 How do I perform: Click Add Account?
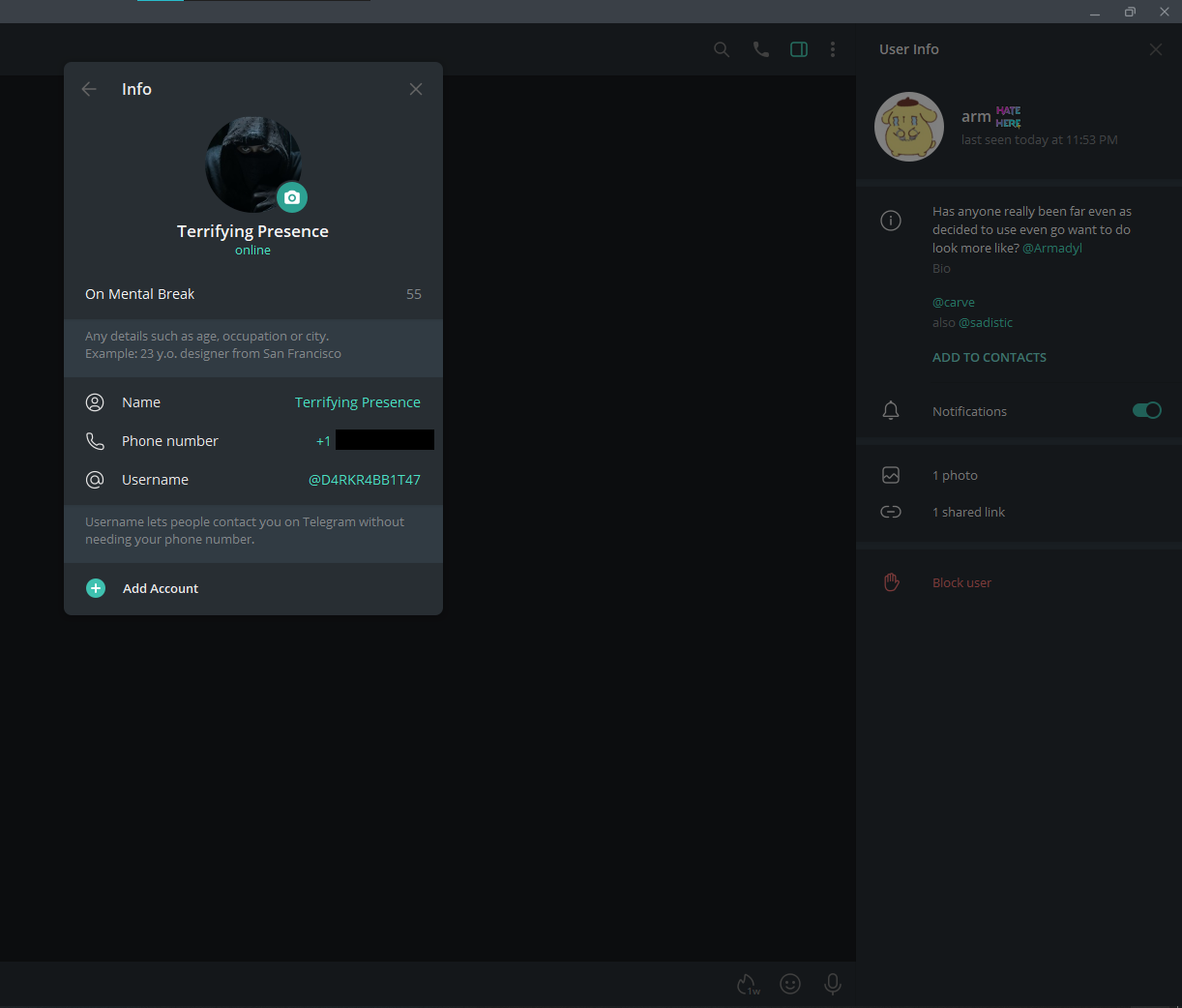coord(161,588)
